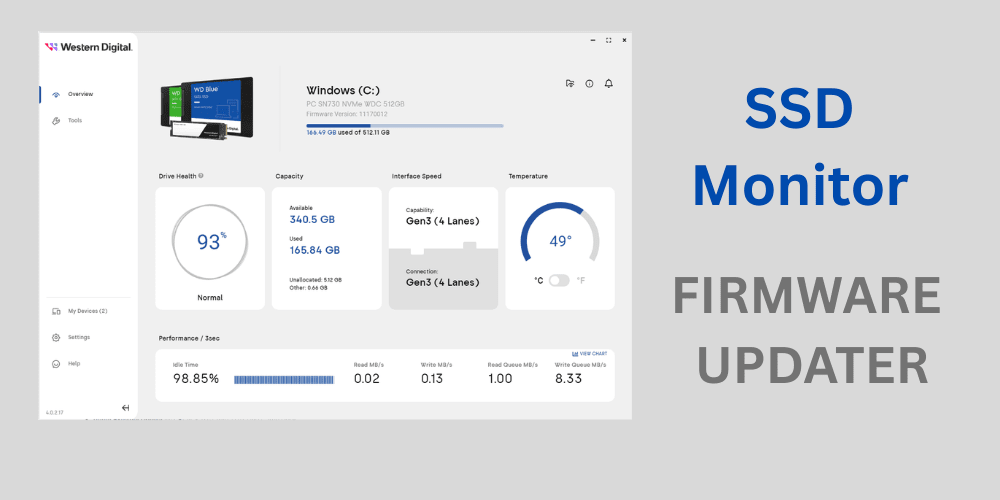Collapse sidebar with the arrow icon
This screenshot has width=1000, height=500.
126,408
